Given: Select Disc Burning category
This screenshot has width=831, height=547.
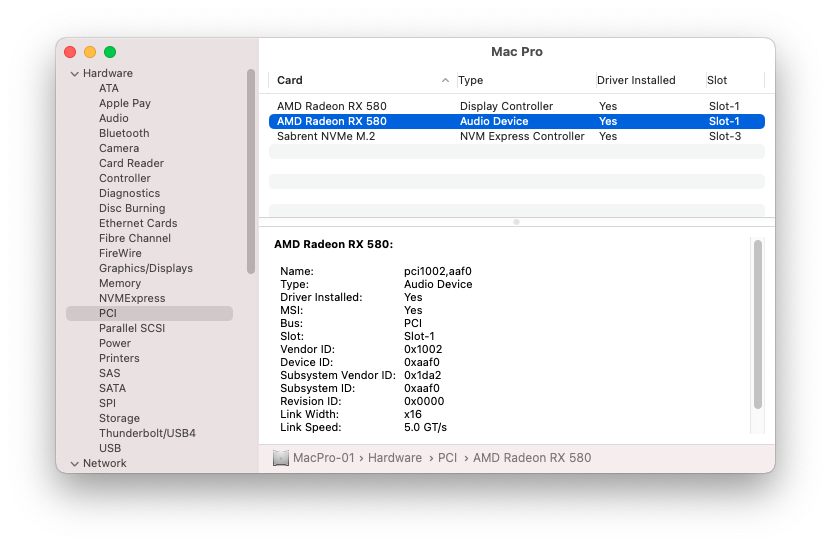Looking at the screenshot, I should click(x=132, y=208).
